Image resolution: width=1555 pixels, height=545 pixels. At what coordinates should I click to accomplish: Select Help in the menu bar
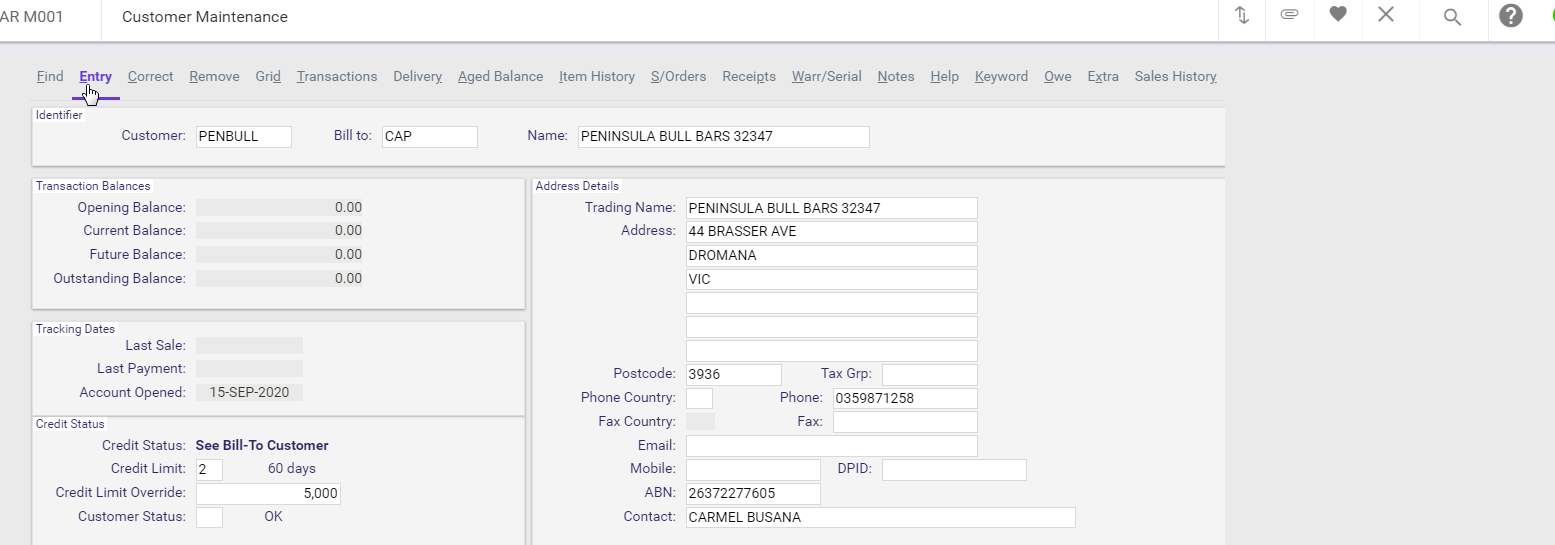944,76
